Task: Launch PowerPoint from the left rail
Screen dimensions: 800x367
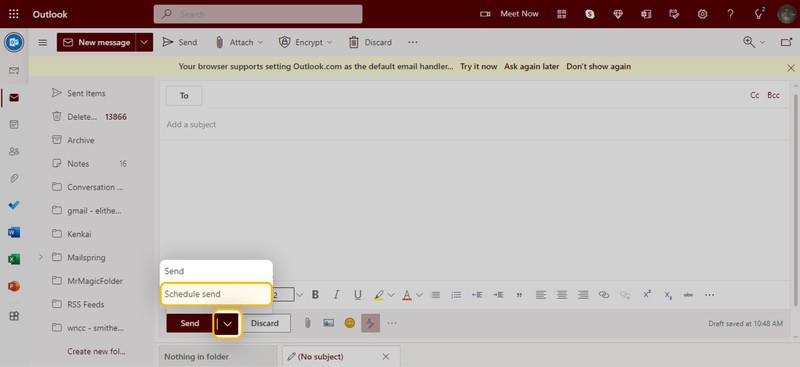Action: click(14, 286)
